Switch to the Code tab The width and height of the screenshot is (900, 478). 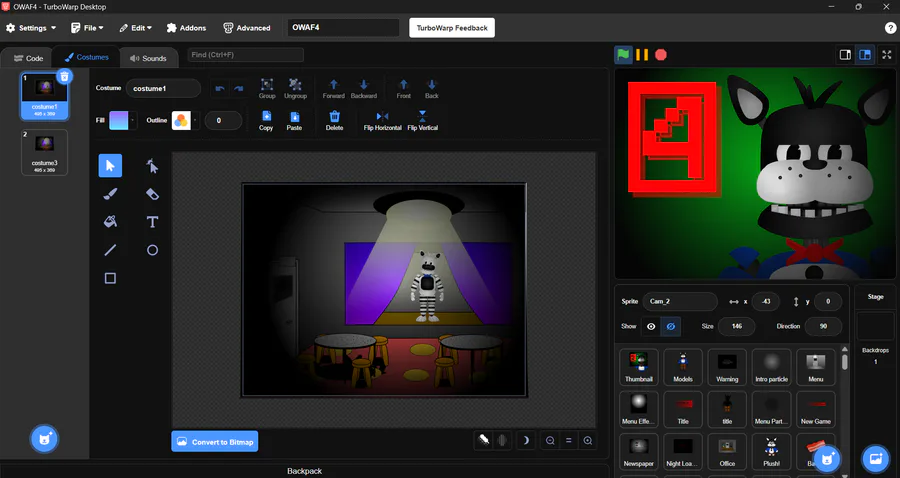click(x=28, y=58)
